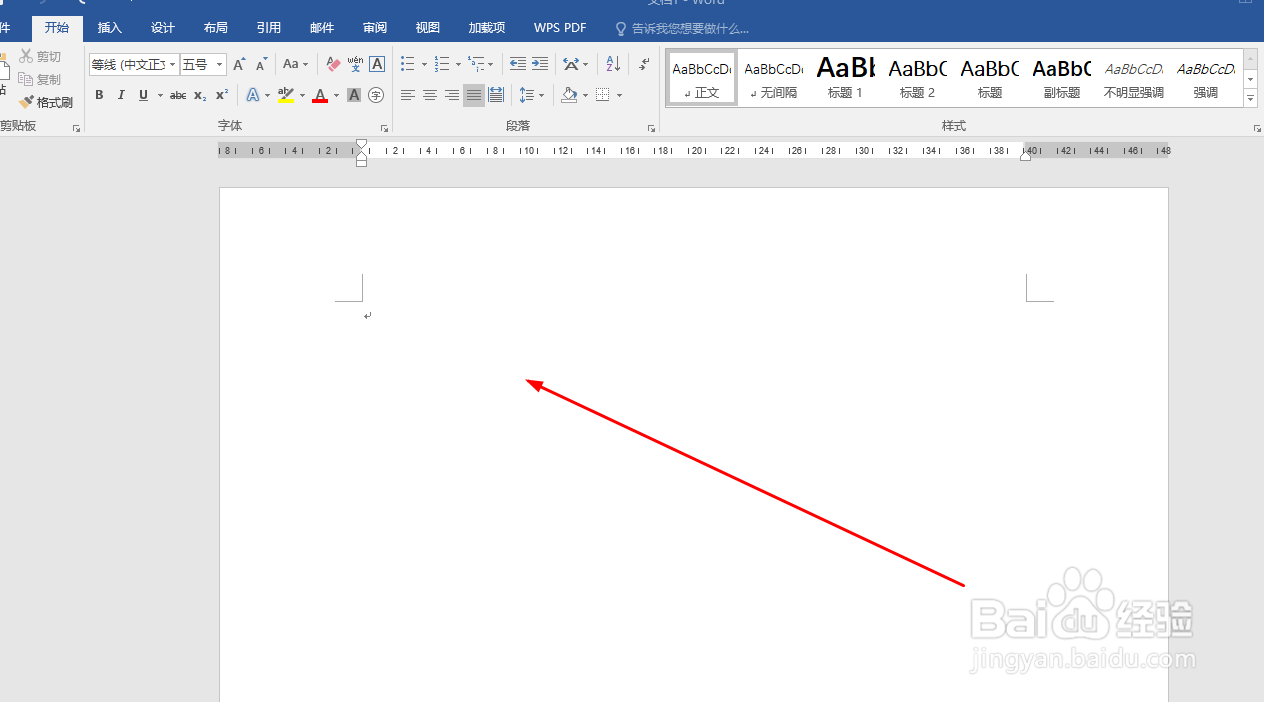Apply strikethrough formatting

pos(178,95)
